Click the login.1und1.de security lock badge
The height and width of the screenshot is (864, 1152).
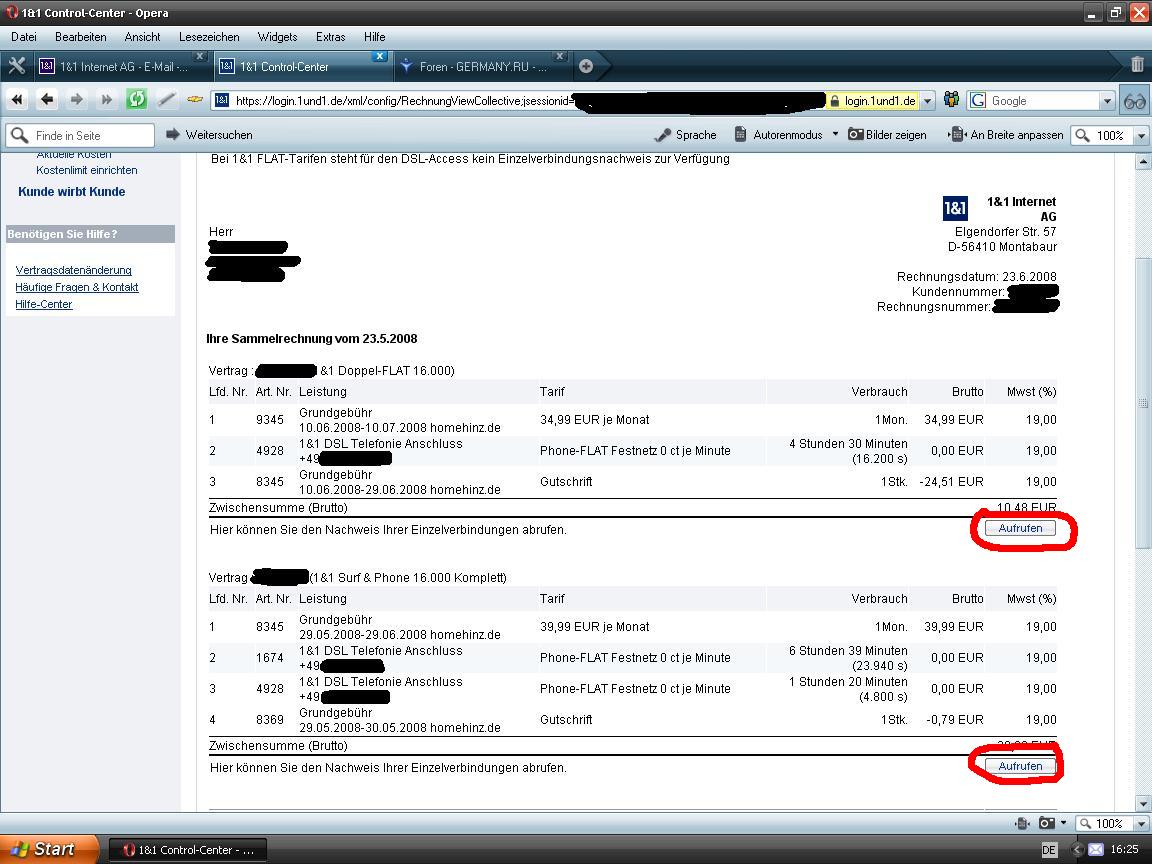click(x=873, y=101)
